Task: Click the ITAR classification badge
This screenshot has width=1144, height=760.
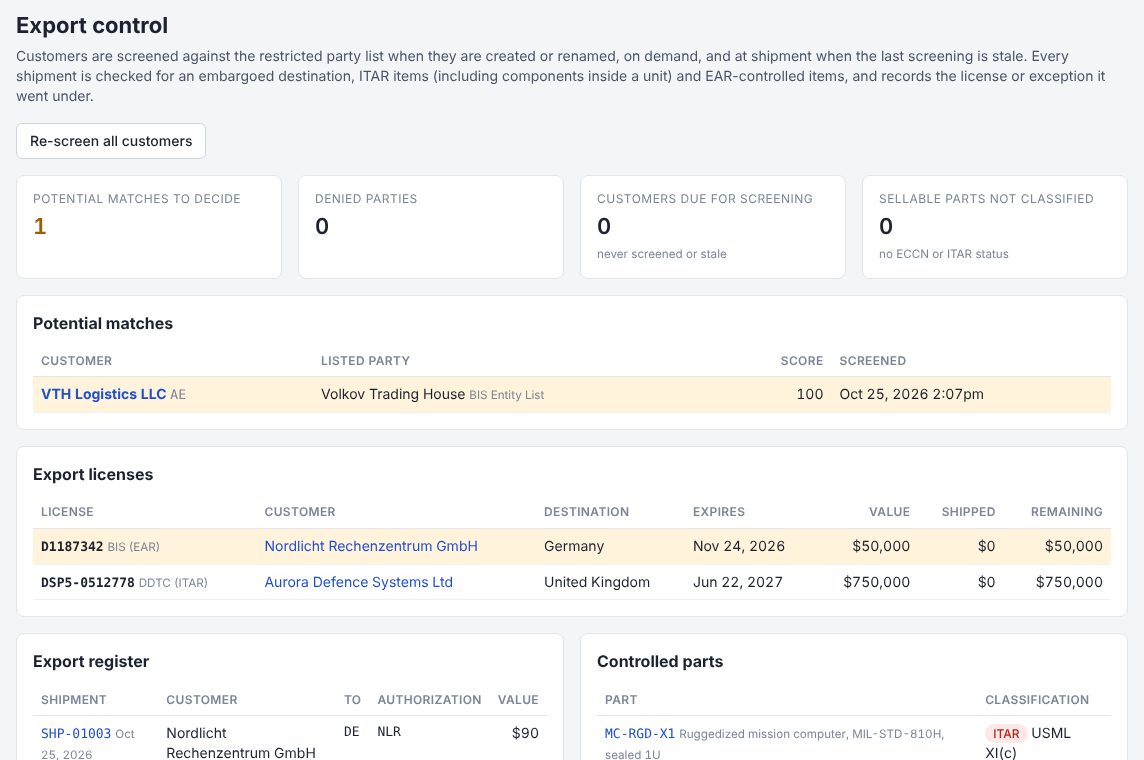Action: 1005,734
